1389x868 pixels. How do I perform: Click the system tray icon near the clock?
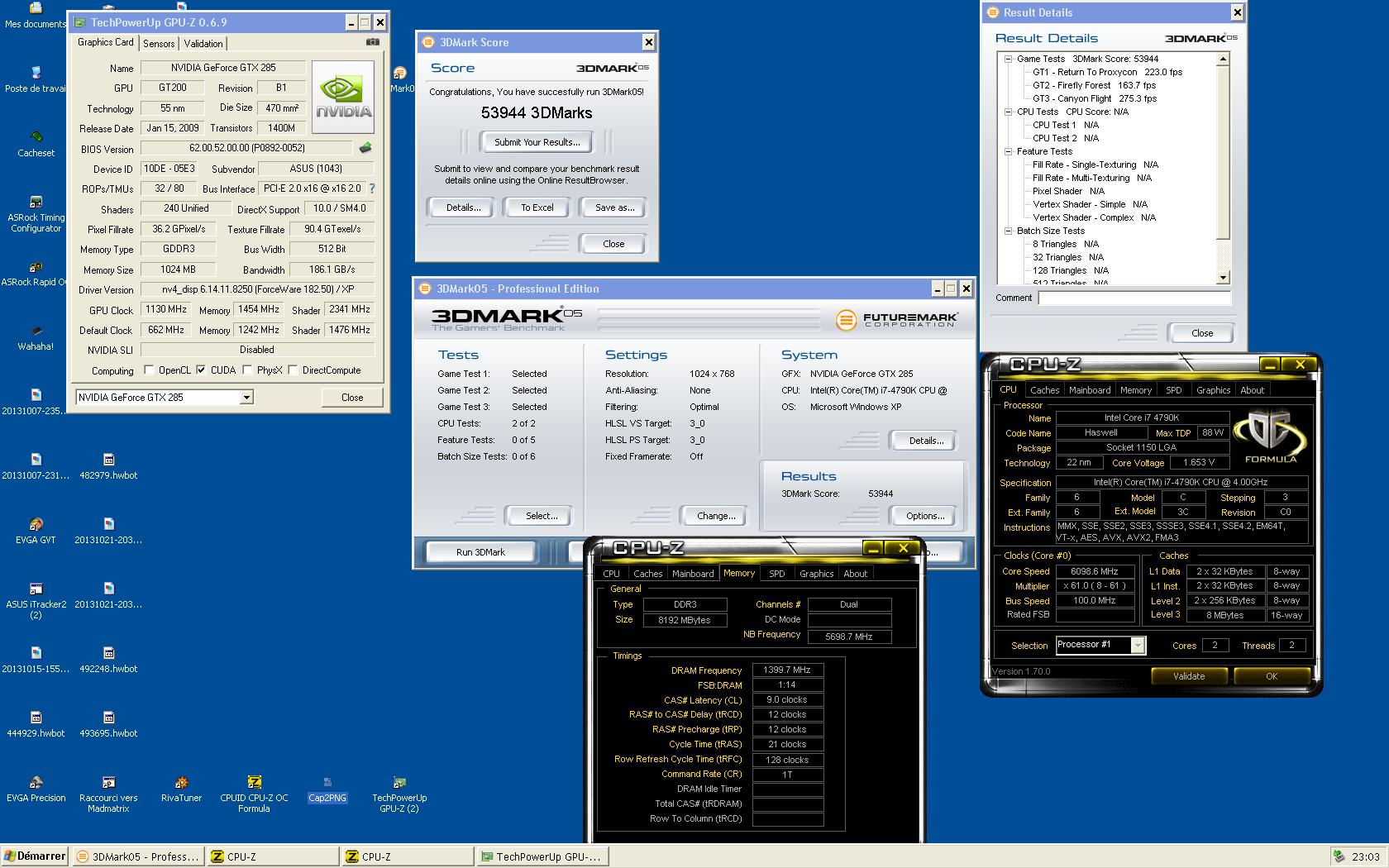click(1339, 856)
